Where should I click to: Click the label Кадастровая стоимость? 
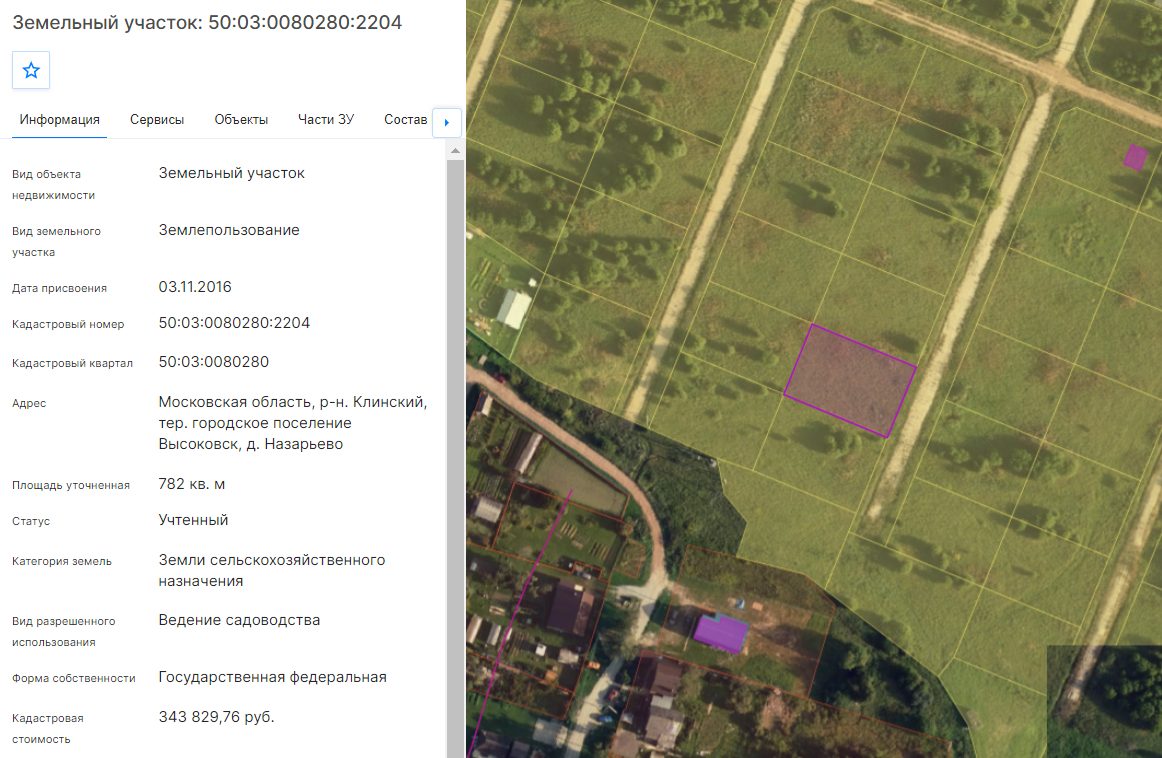[x=47, y=728]
